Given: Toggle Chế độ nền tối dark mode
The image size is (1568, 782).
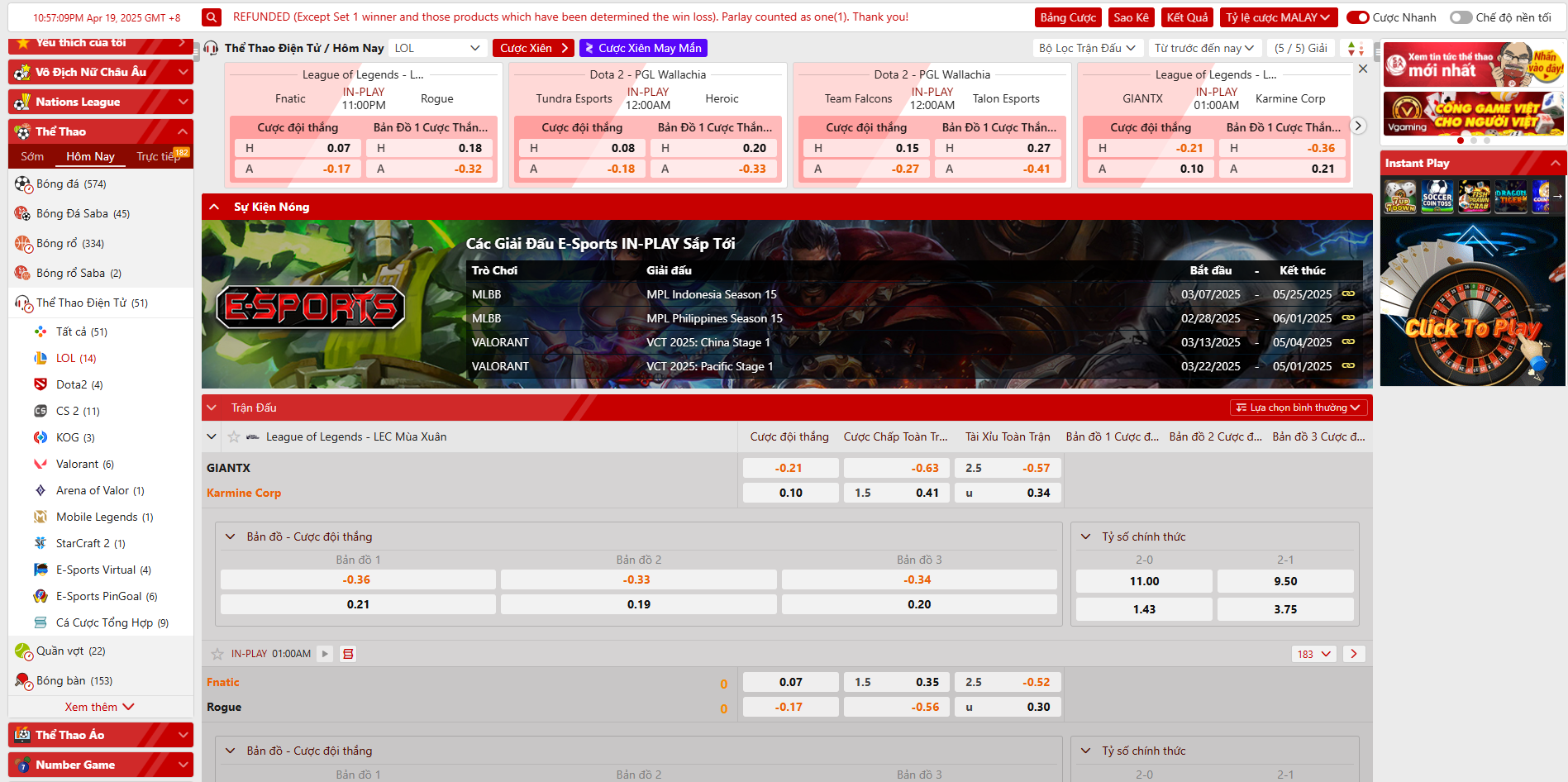Looking at the screenshot, I should click(x=1461, y=17).
